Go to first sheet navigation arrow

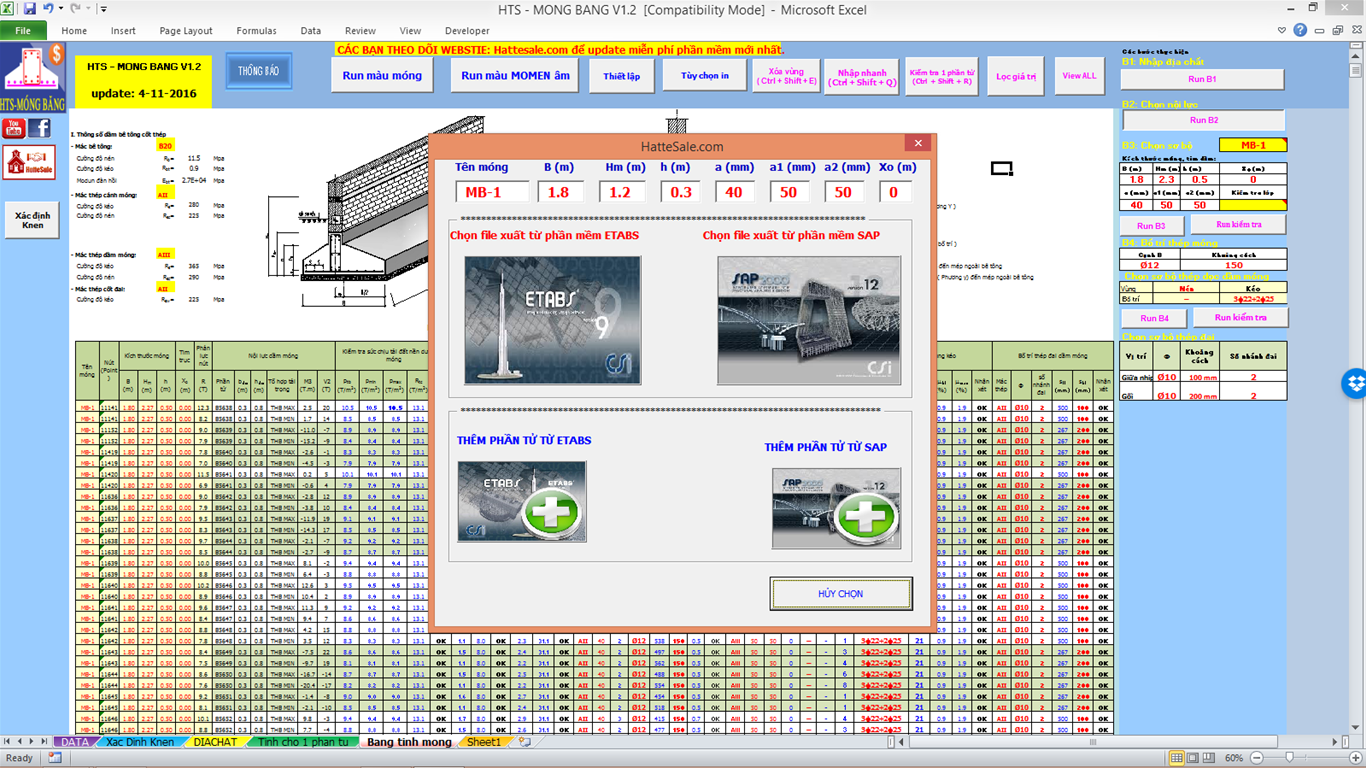(8, 742)
